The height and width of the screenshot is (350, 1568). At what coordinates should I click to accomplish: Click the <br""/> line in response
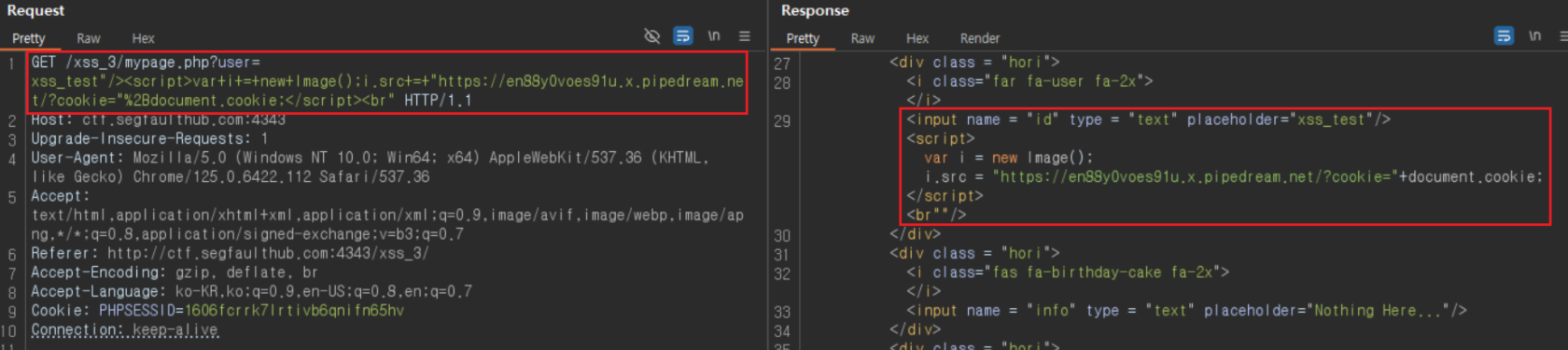point(936,215)
